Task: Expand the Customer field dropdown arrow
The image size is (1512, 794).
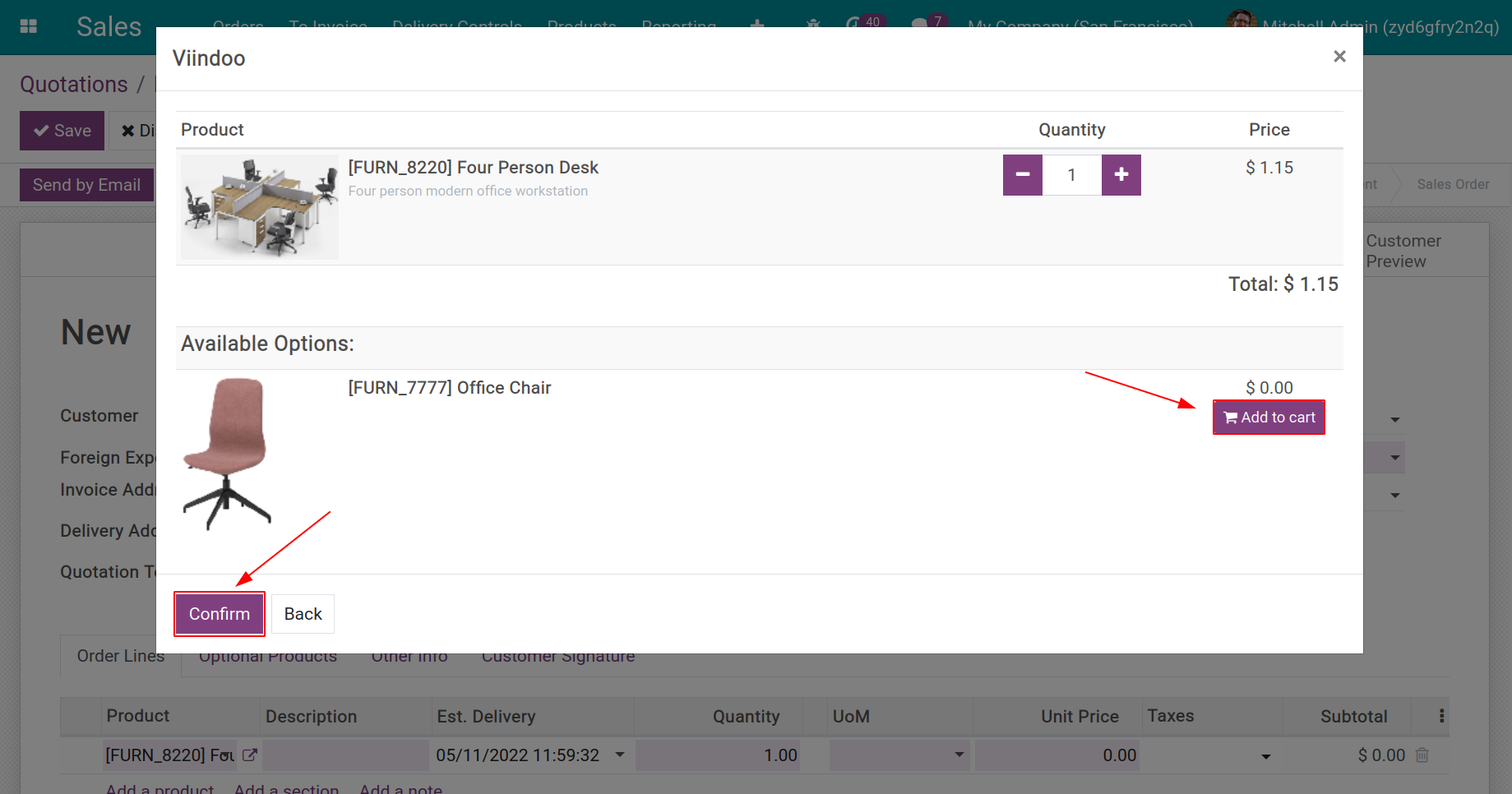Action: click(x=1395, y=419)
